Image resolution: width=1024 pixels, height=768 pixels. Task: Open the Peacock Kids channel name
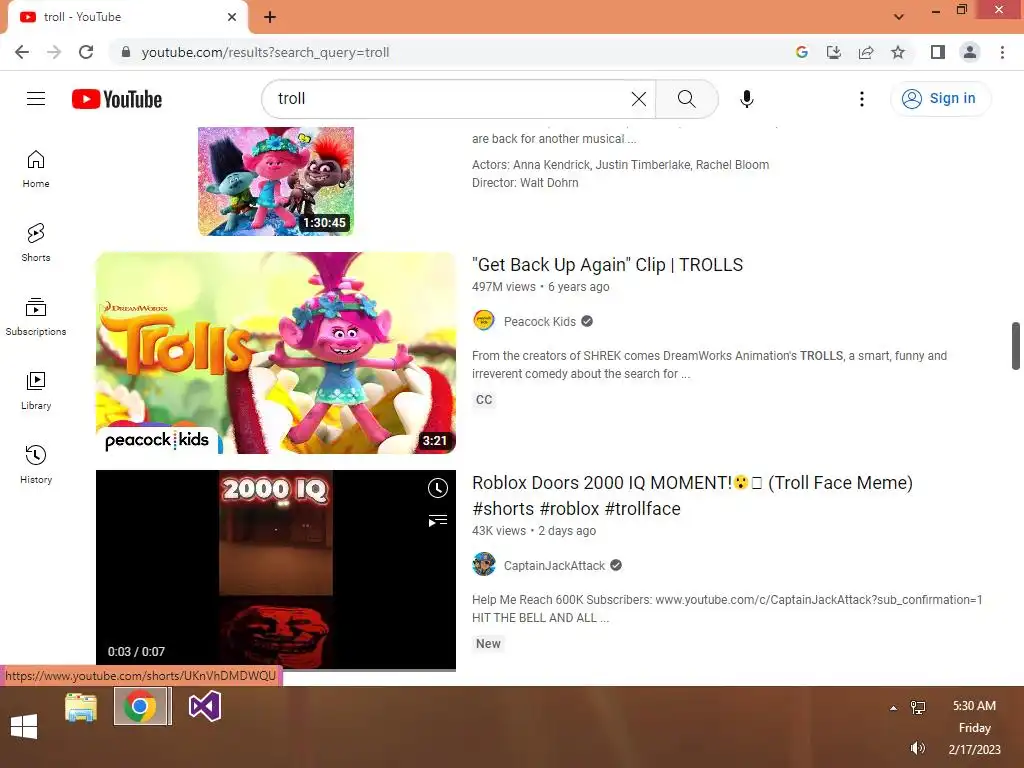539,321
